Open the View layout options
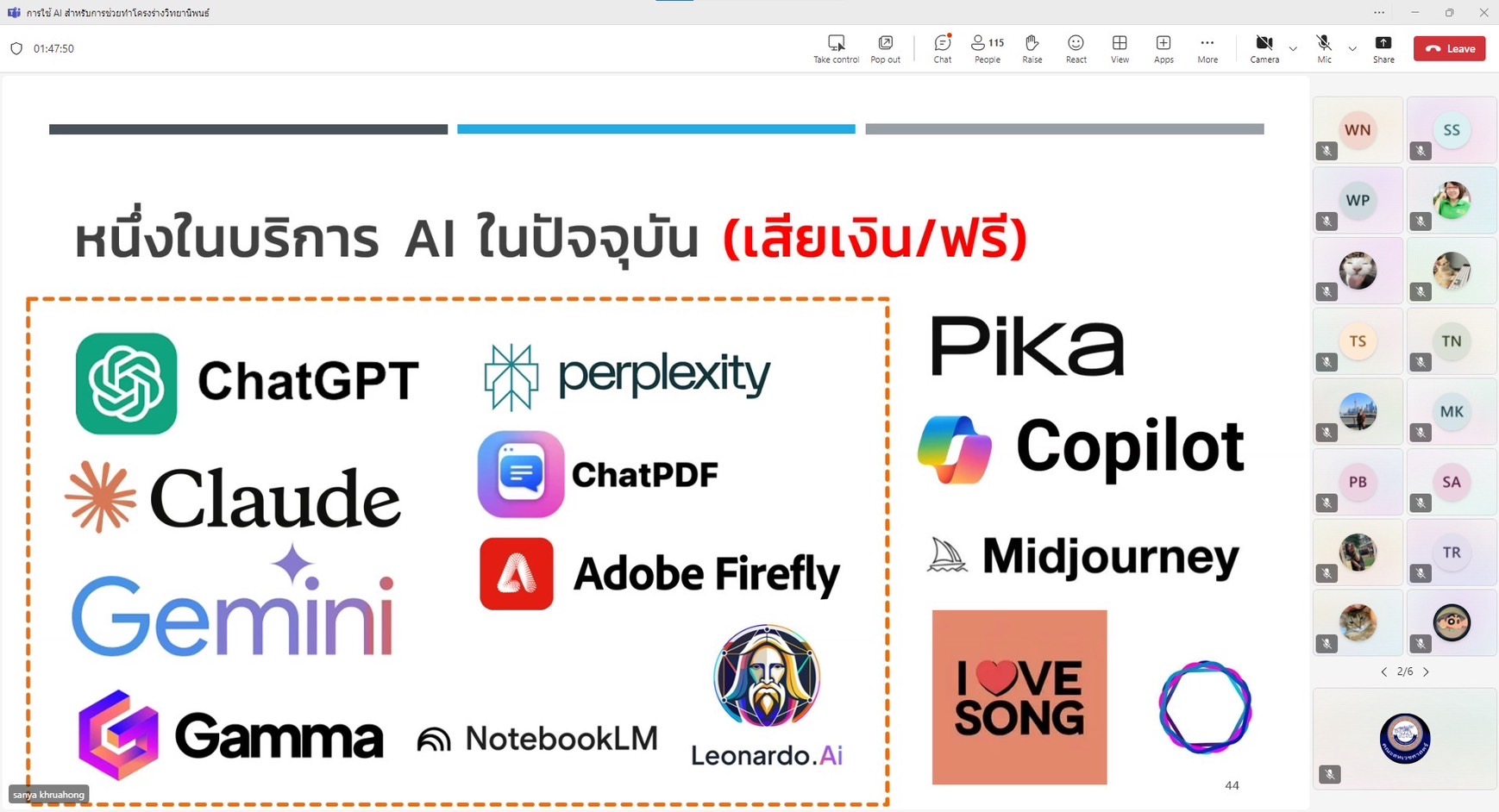This screenshot has width=1499, height=812. (1120, 49)
